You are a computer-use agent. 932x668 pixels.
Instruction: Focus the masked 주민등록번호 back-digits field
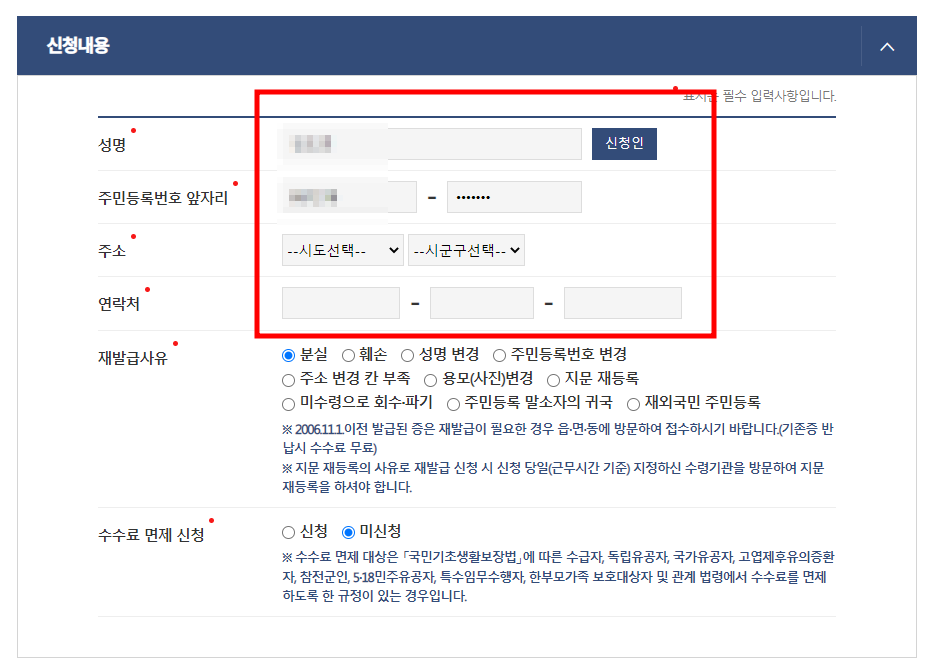pyautogui.click(x=514, y=197)
